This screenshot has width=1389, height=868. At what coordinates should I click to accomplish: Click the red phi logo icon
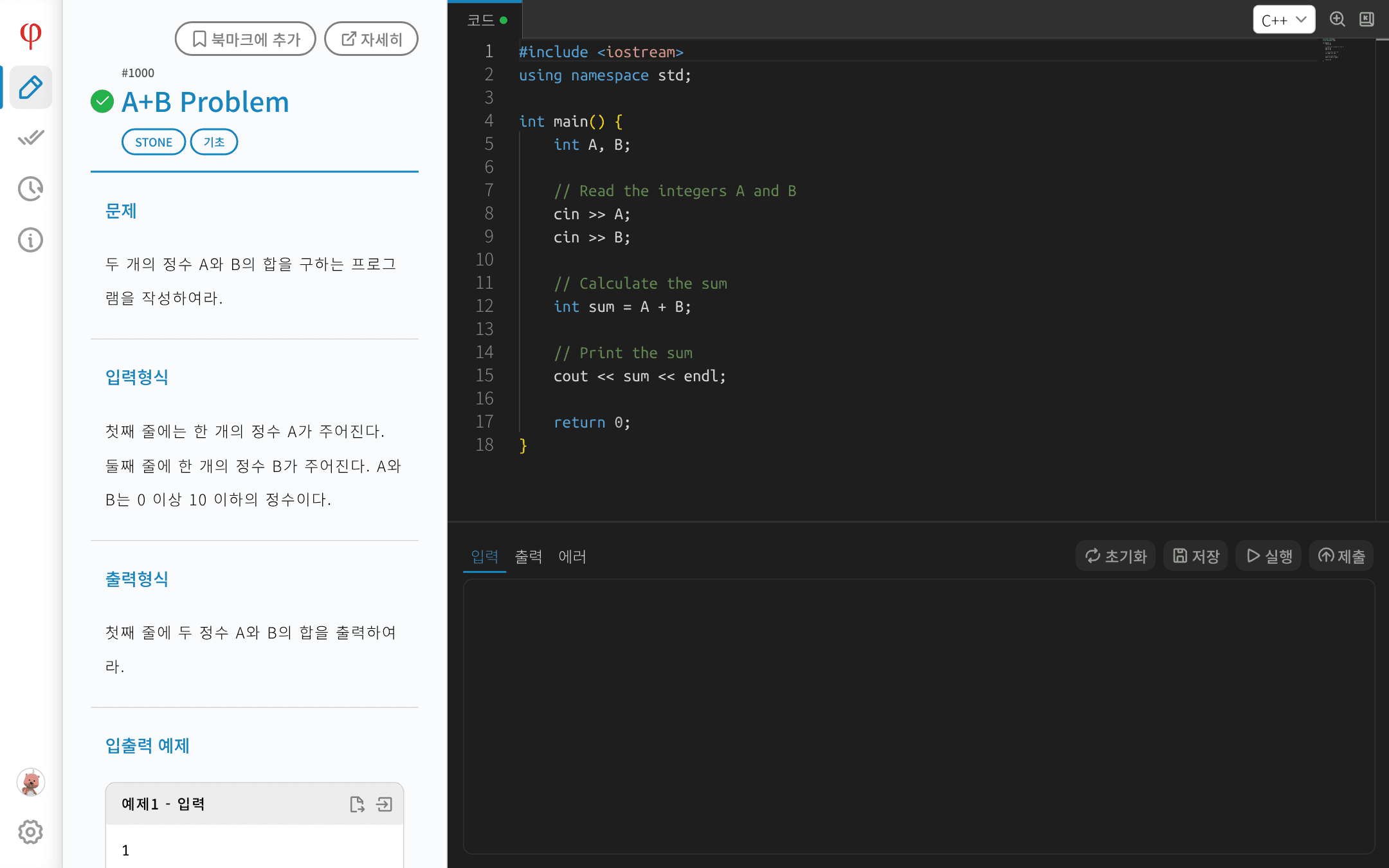point(30,35)
